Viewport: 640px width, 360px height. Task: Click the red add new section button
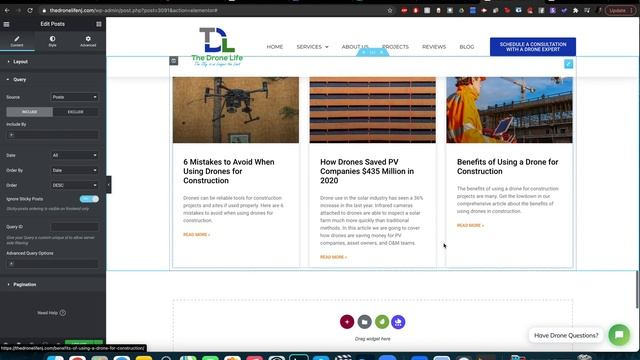tap(347, 322)
